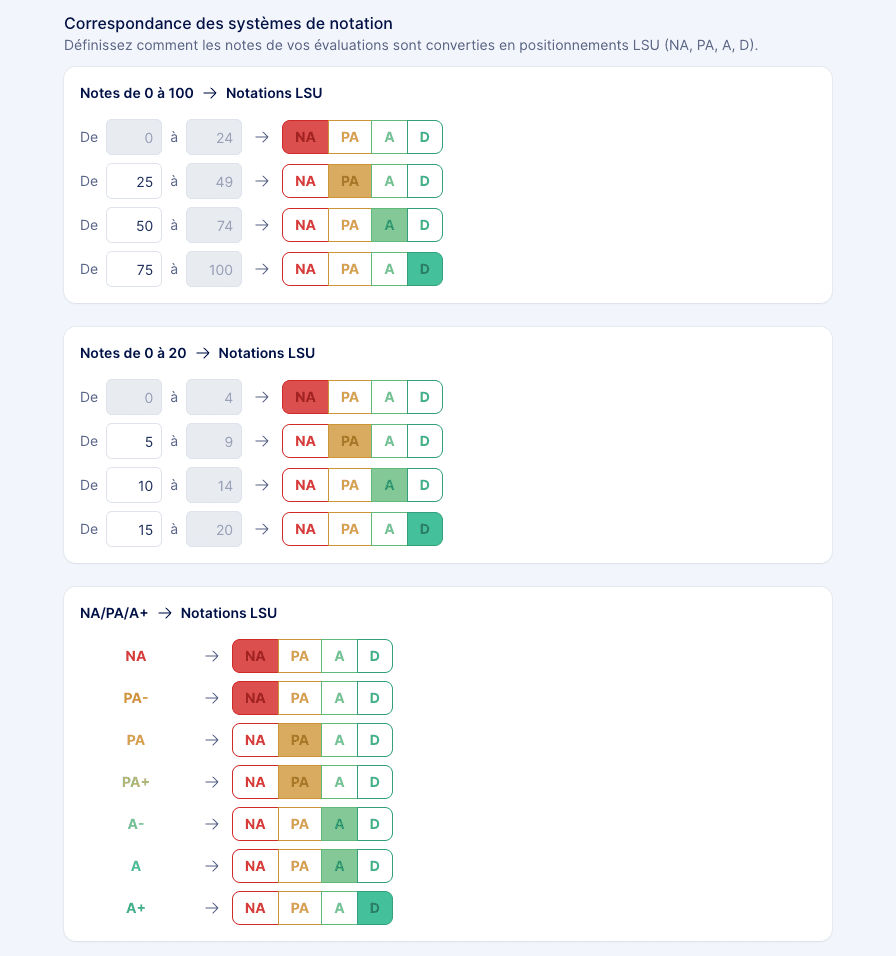Screen dimensions: 896x956
Task: Map the plain PA grade to NA
Action: [x=255, y=740]
